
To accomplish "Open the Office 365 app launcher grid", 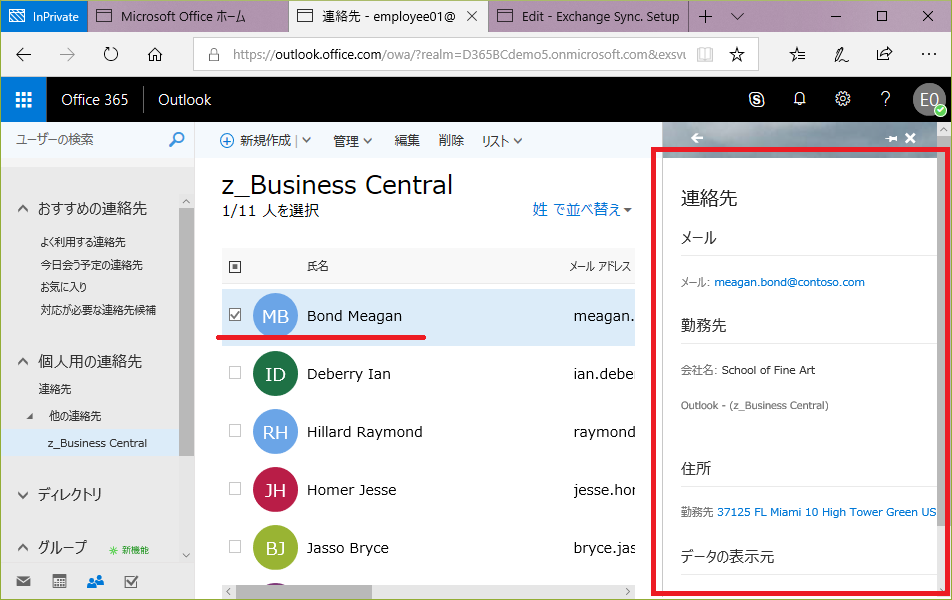I will [24, 100].
